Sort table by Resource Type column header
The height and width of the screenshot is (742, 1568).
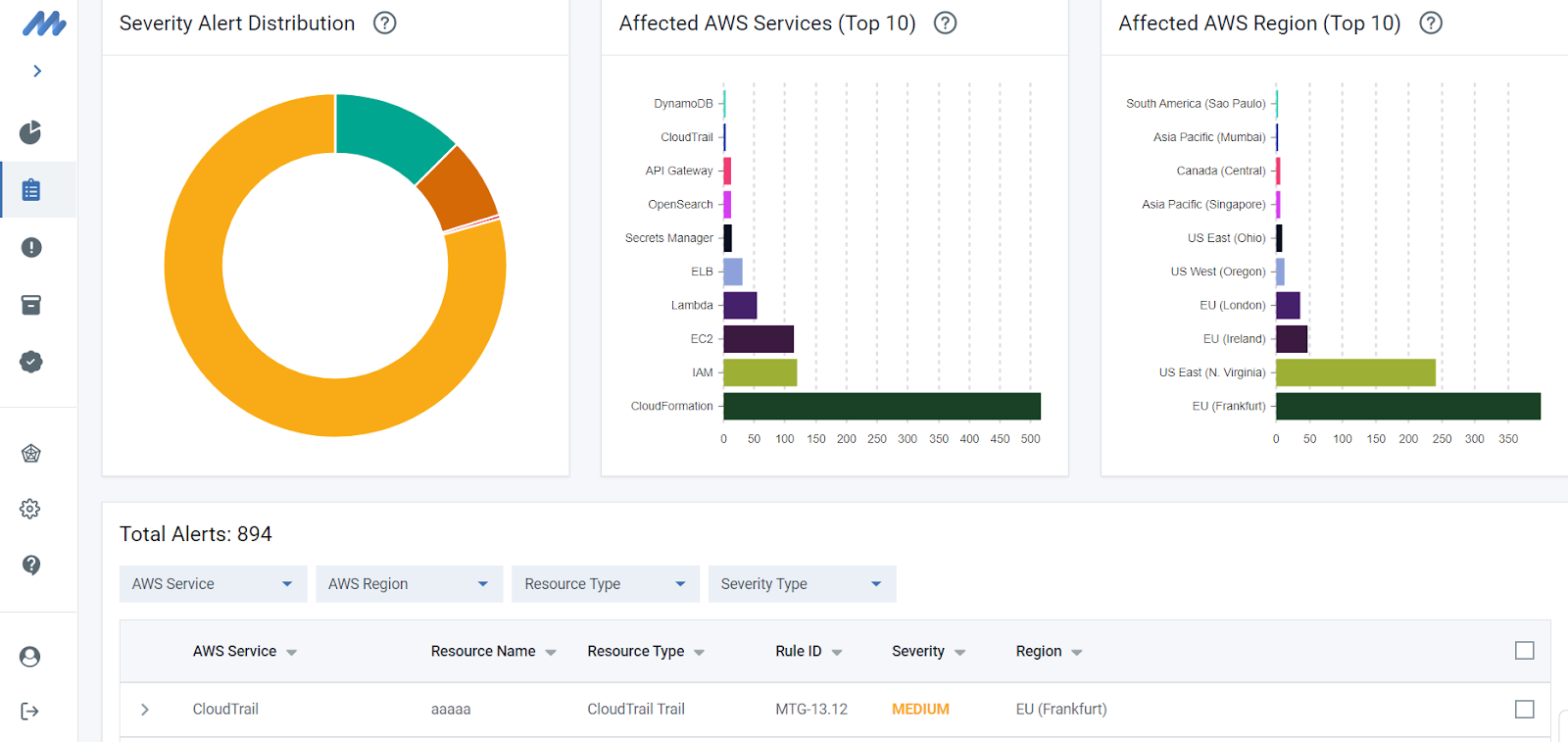646,651
